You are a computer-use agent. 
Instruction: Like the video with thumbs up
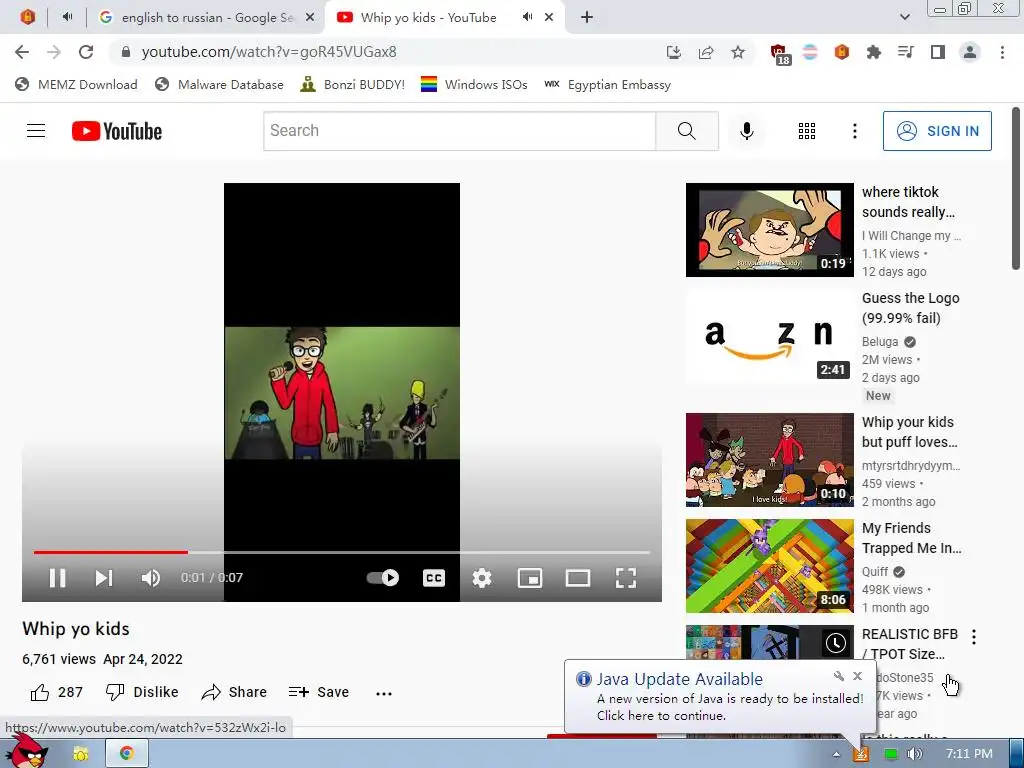click(x=57, y=692)
